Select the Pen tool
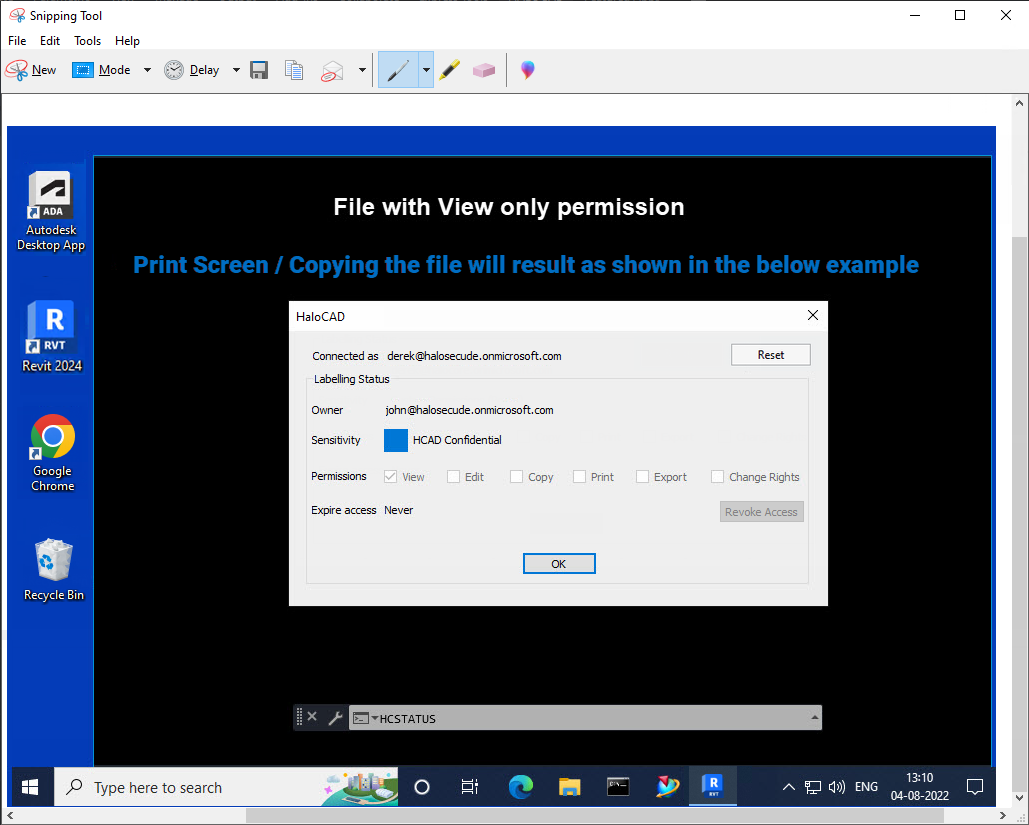Screen dimensions: 1029x825 (x=397, y=70)
